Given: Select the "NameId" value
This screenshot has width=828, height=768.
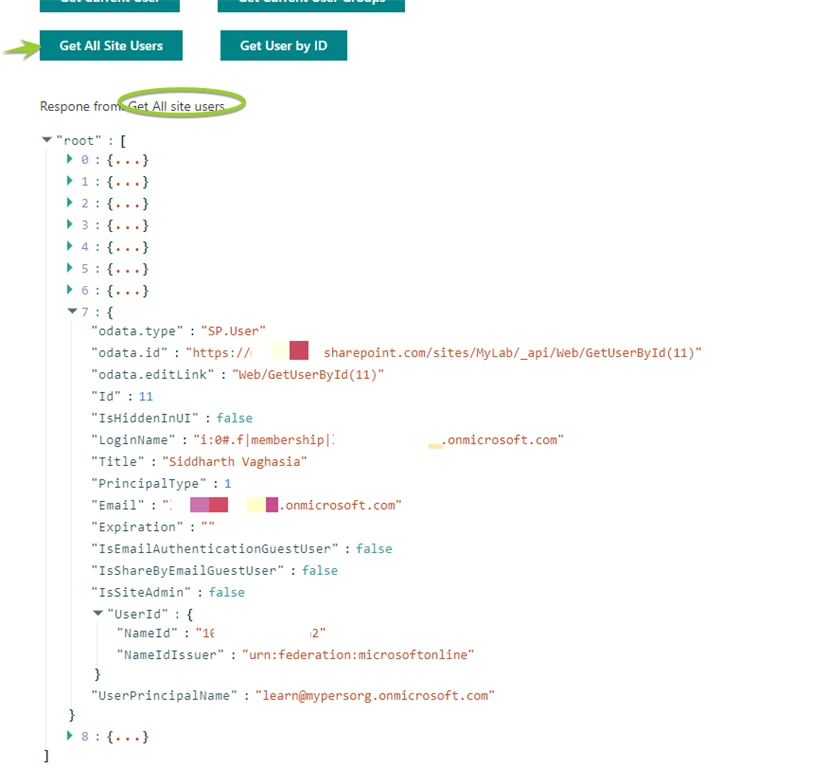Looking at the screenshot, I should (x=260, y=633).
